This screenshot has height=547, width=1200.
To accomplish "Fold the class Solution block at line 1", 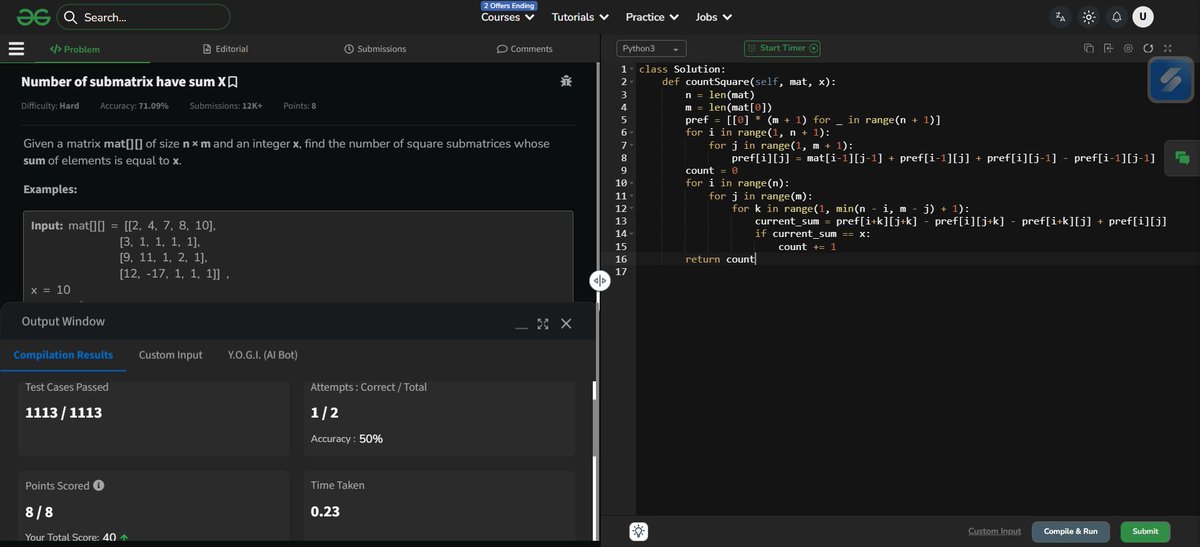I will pyautogui.click(x=631, y=69).
